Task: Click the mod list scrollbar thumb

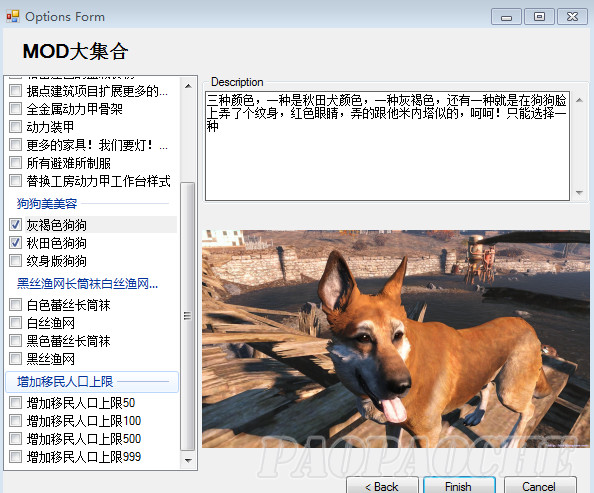Action: [x=188, y=316]
